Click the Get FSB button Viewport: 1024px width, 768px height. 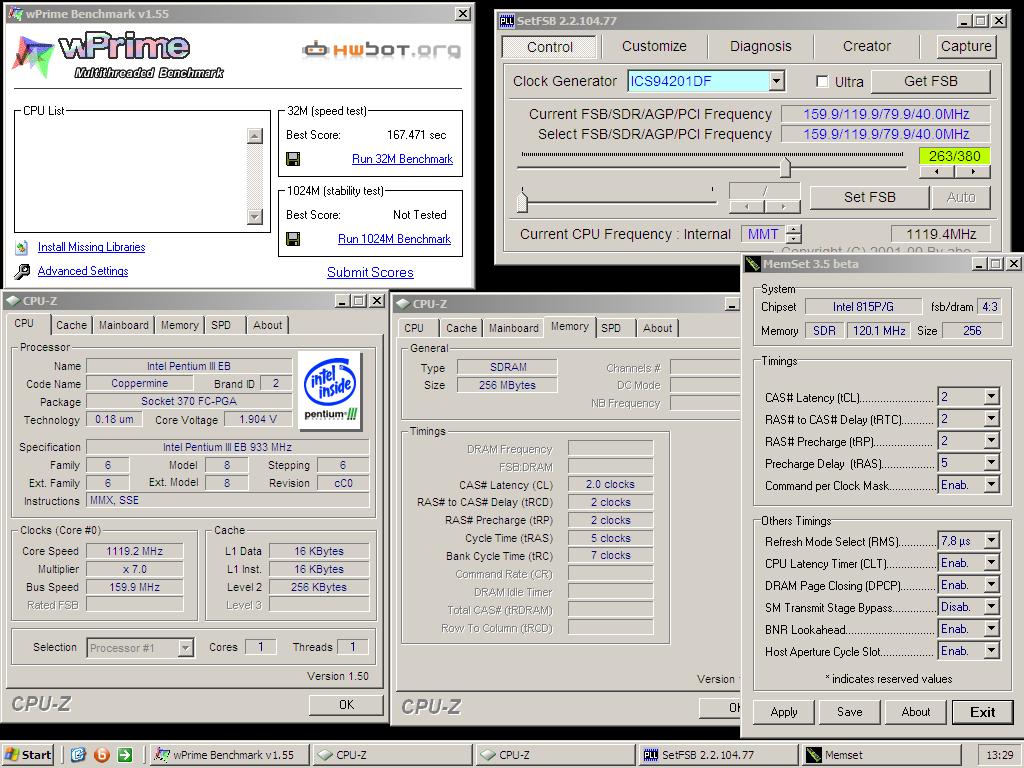(x=931, y=82)
